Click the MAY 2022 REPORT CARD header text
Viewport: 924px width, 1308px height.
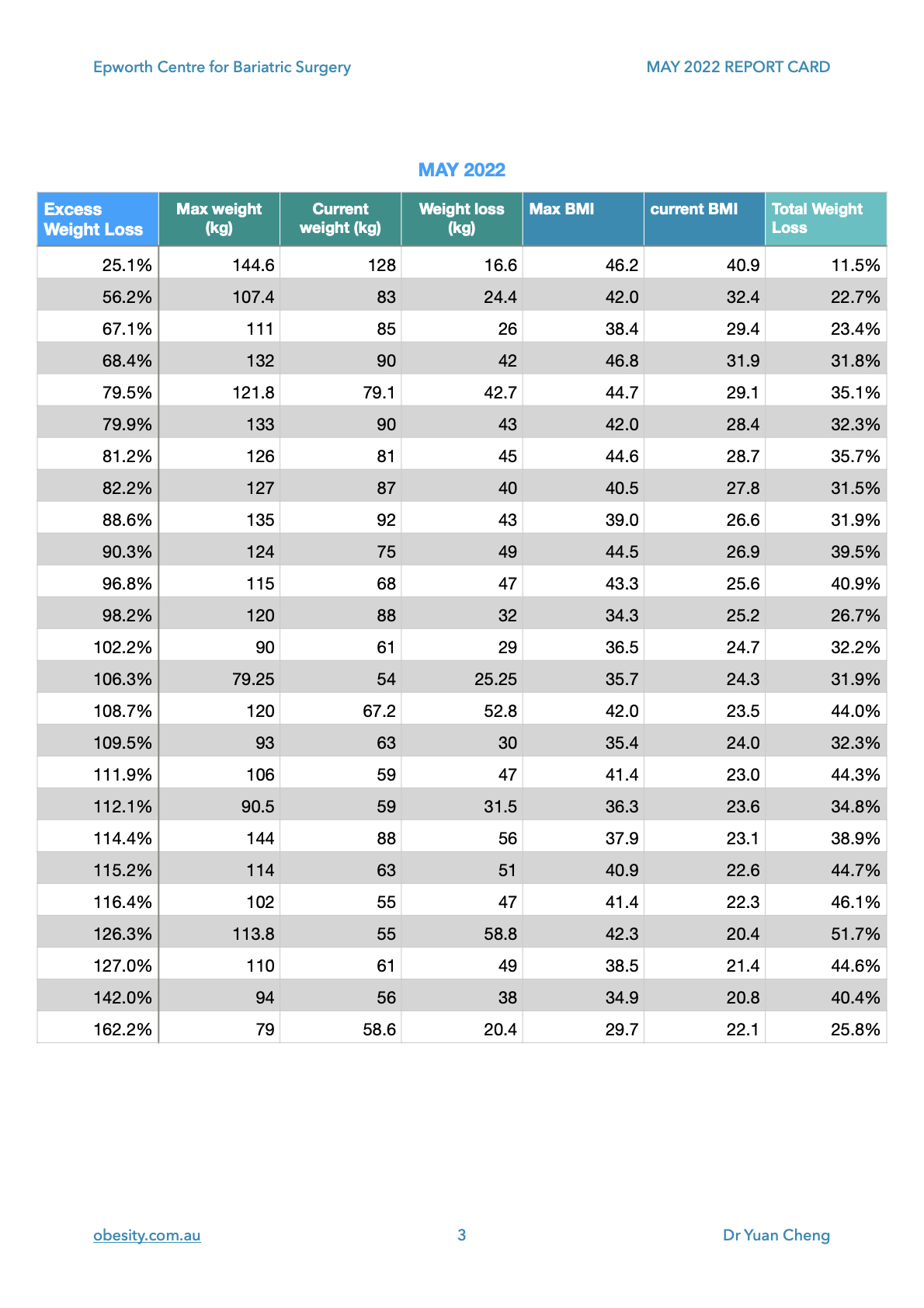[x=738, y=67]
